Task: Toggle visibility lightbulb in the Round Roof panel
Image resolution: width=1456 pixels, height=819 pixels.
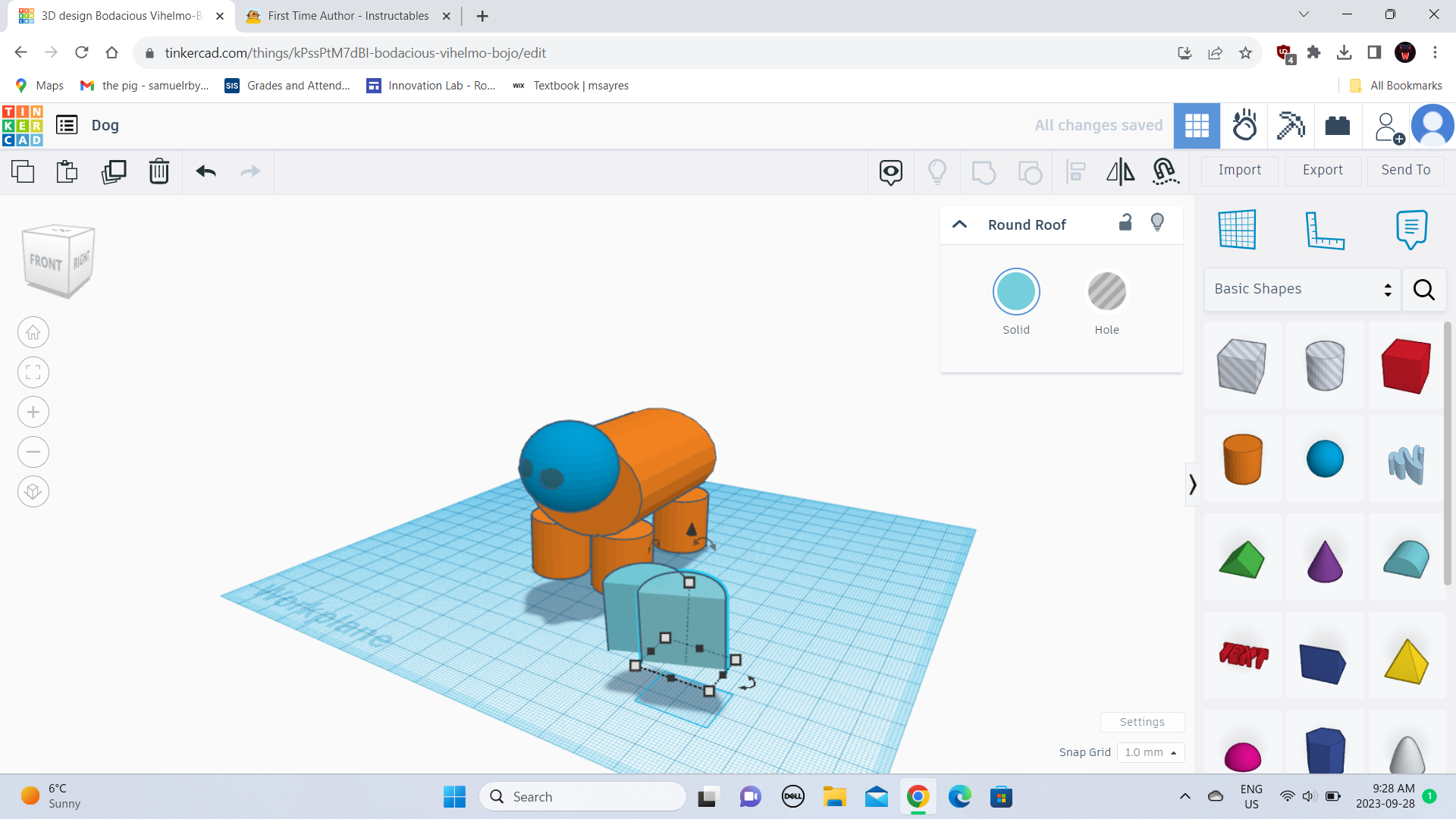Action: pos(1157,222)
